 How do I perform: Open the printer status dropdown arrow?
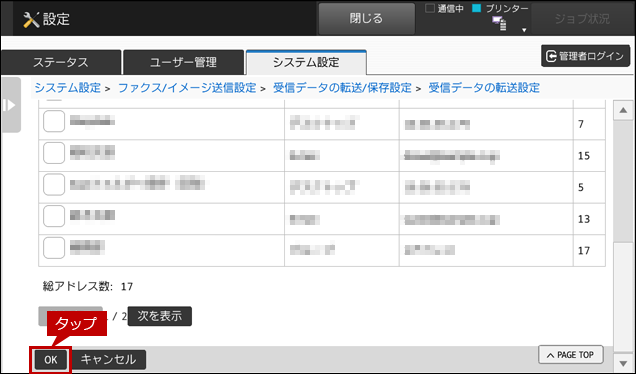coord(524,30)
